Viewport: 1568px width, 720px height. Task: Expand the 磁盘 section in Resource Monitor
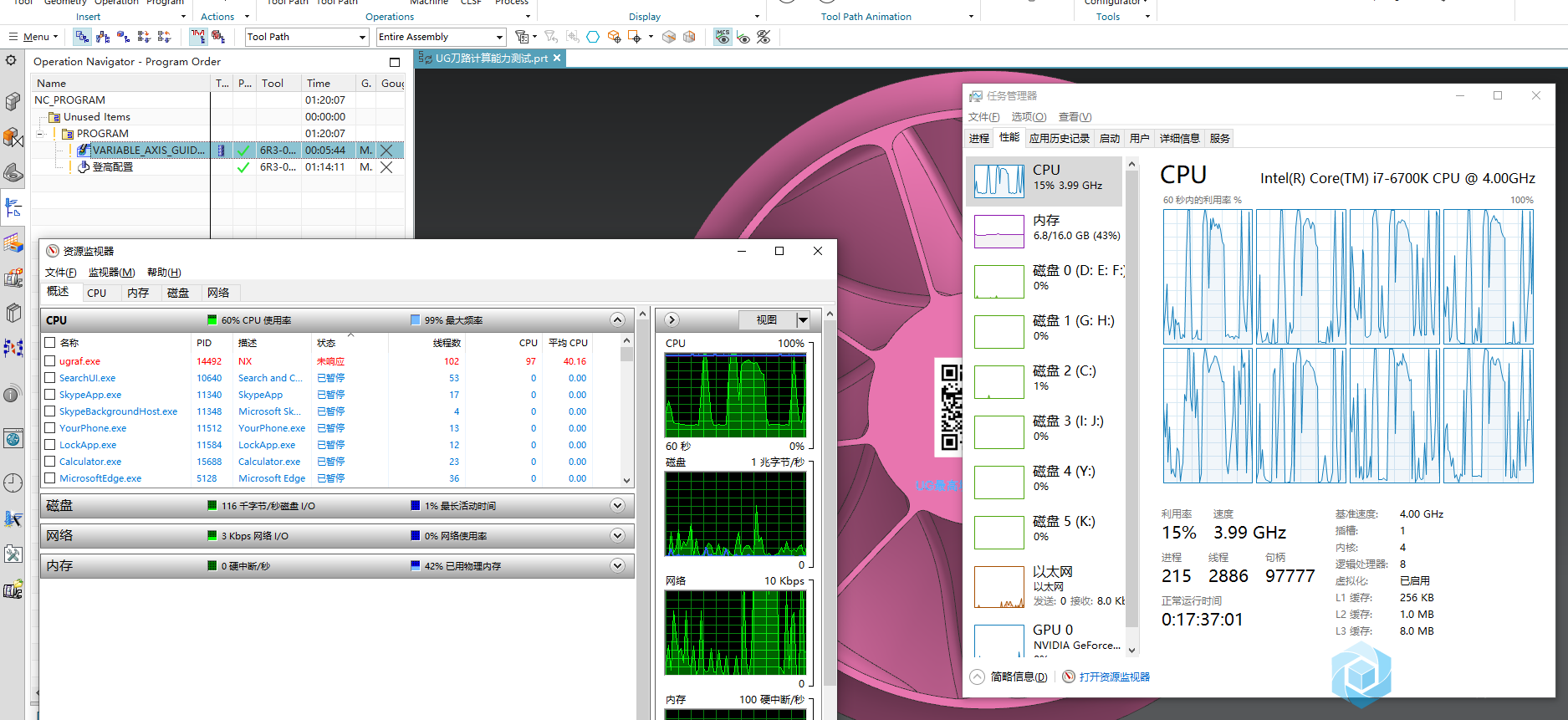617,506
